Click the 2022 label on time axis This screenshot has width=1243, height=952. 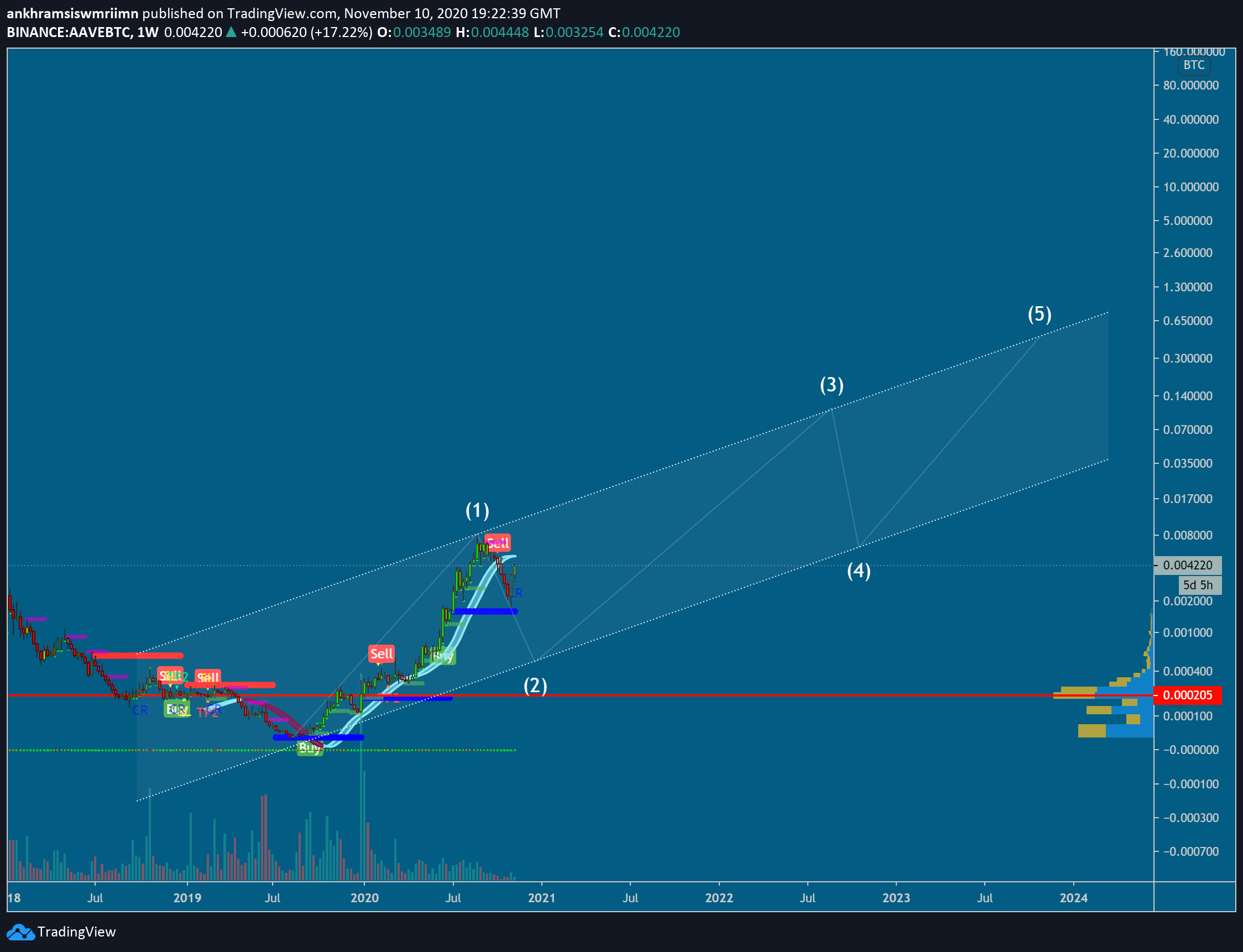coord(719,898)
